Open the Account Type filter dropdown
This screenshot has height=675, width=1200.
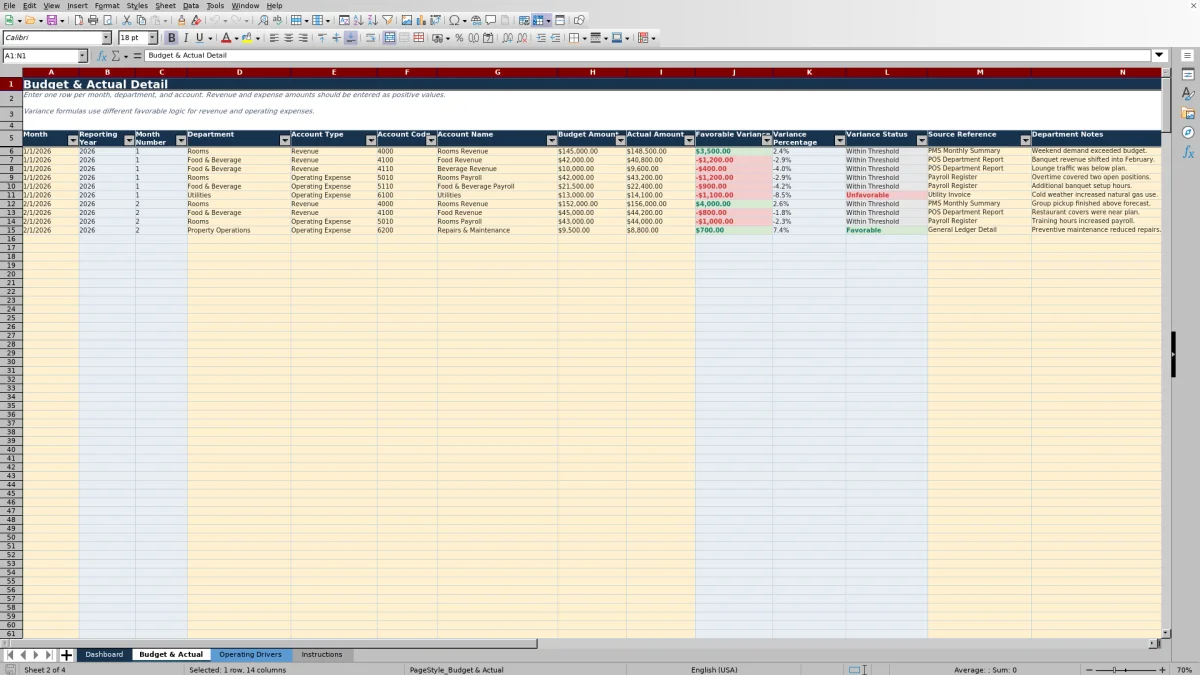371,141
